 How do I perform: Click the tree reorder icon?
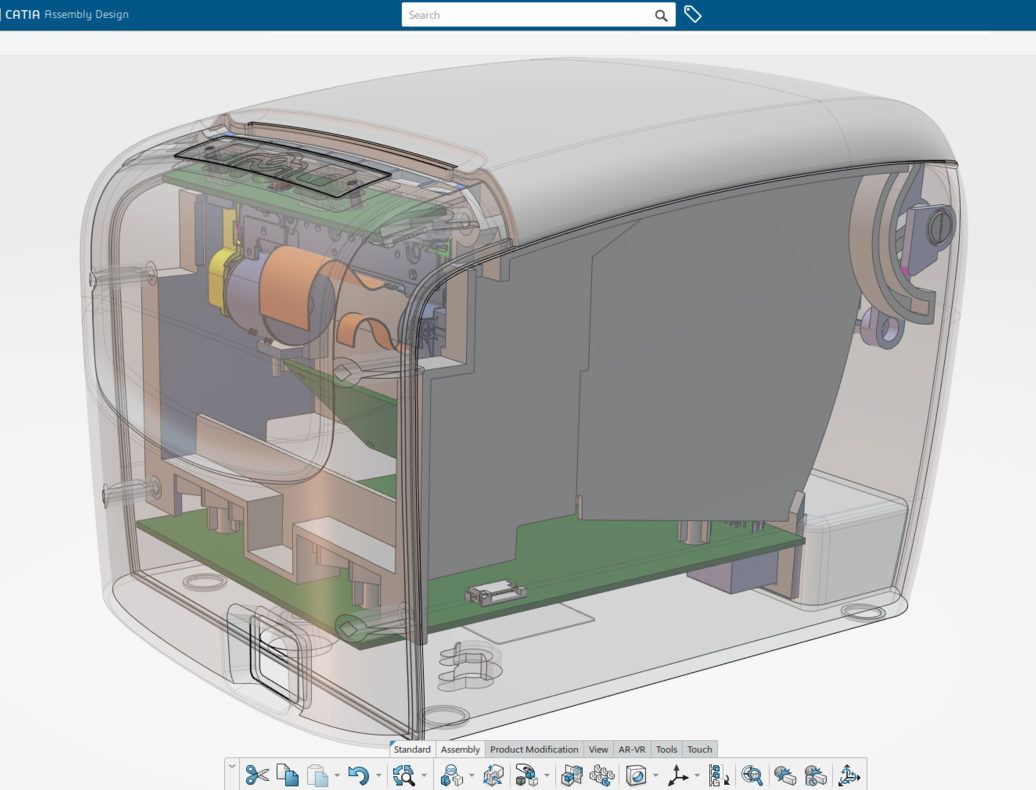[x=718, y=775]
